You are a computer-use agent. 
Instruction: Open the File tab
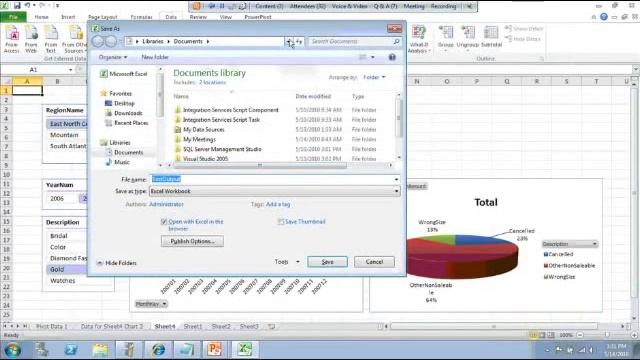[13, 17]
